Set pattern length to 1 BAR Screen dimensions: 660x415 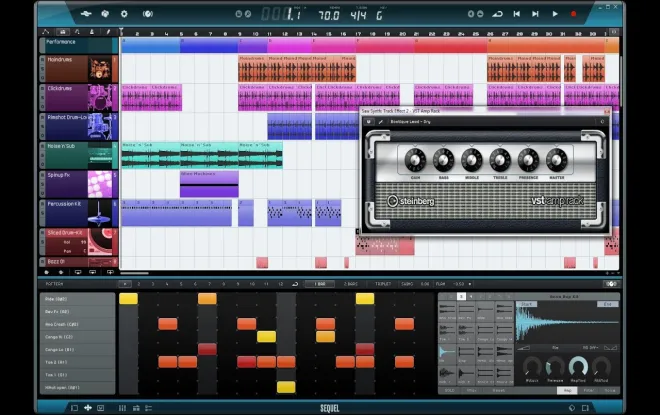coord(320,284)
